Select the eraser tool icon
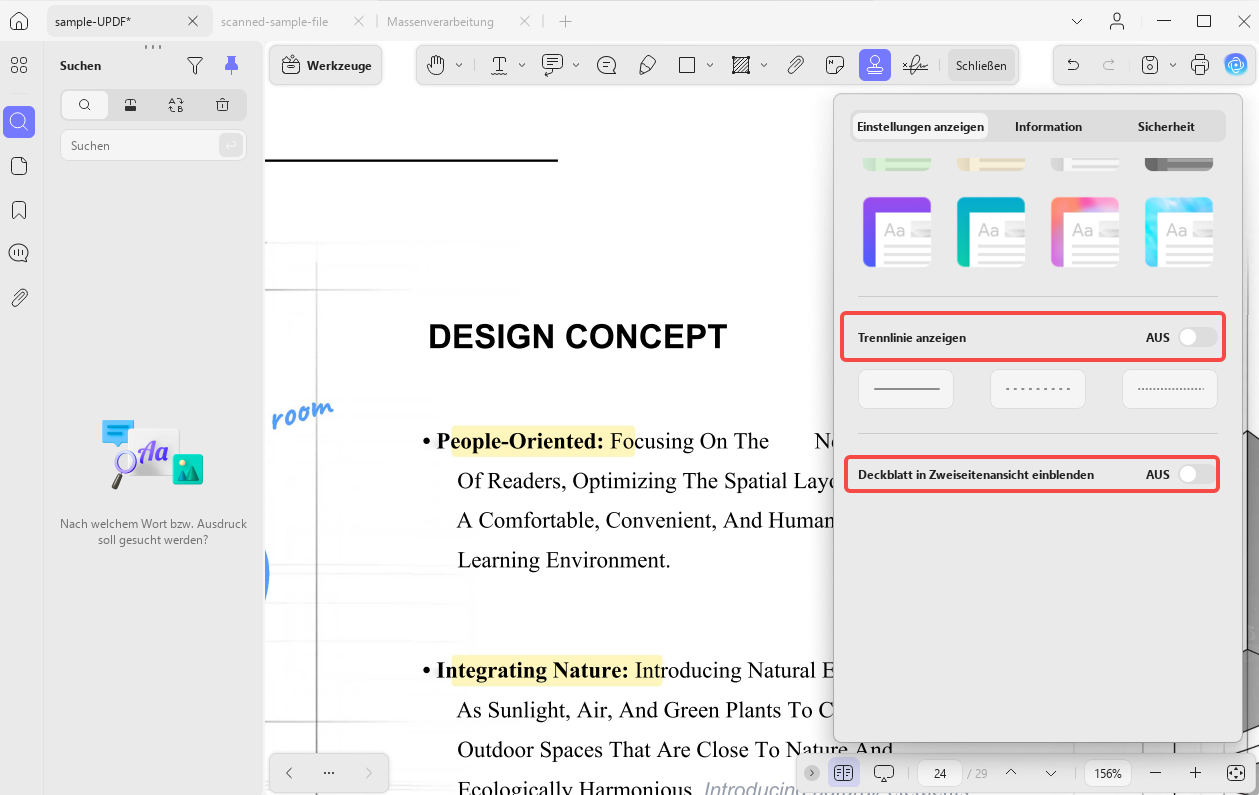Image resolution: width=1259 pixels, height=795 pixels. [647, 65]
